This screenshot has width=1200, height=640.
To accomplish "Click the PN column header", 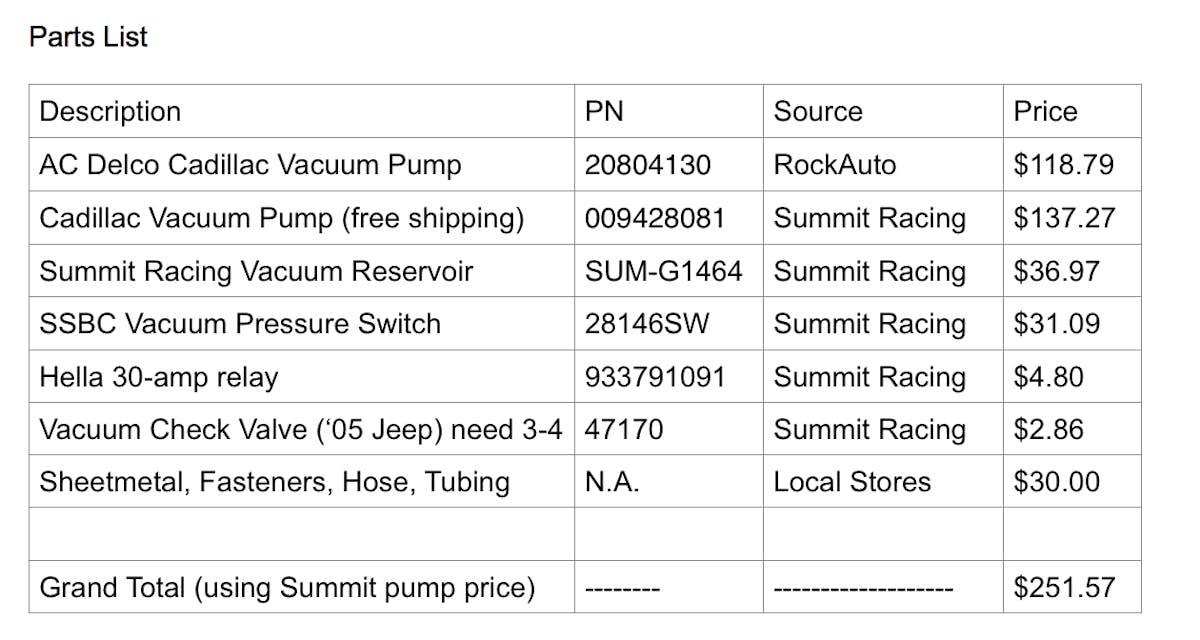I will coord(604,111).
